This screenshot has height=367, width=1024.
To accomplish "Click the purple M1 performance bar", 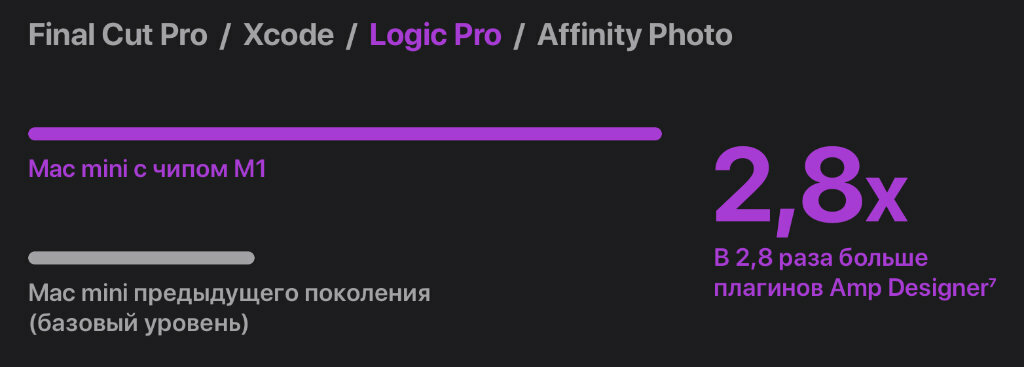I will point(345,134).
